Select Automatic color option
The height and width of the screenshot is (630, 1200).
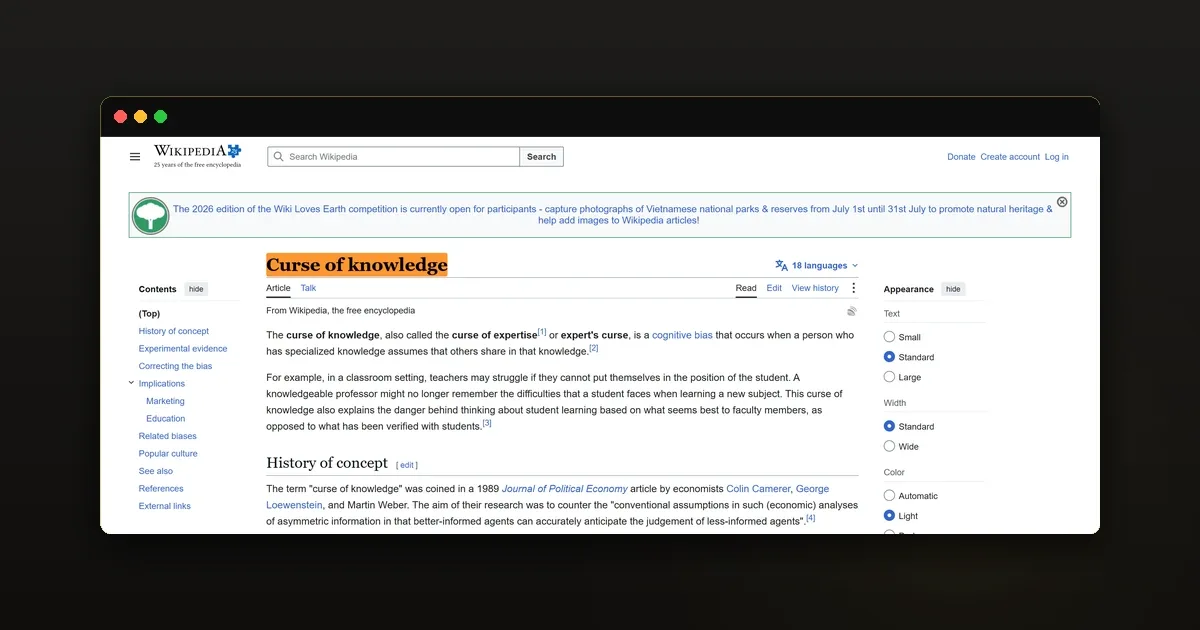(x=889, y=496)
